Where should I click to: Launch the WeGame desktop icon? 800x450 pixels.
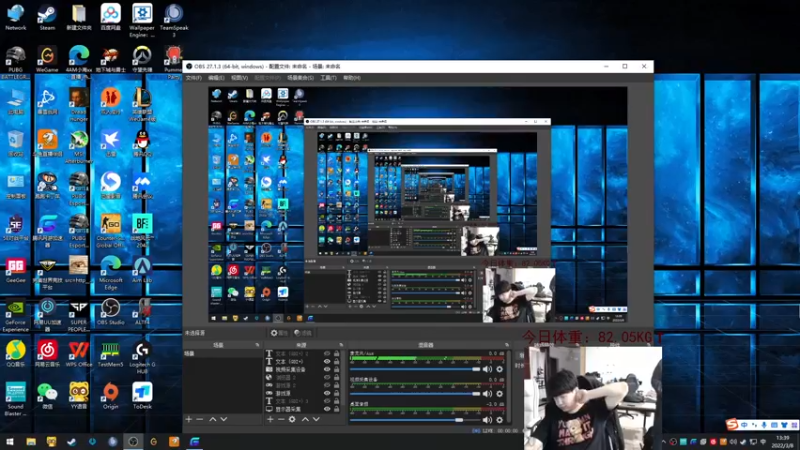pyautogui.click(x=47, y=59)
